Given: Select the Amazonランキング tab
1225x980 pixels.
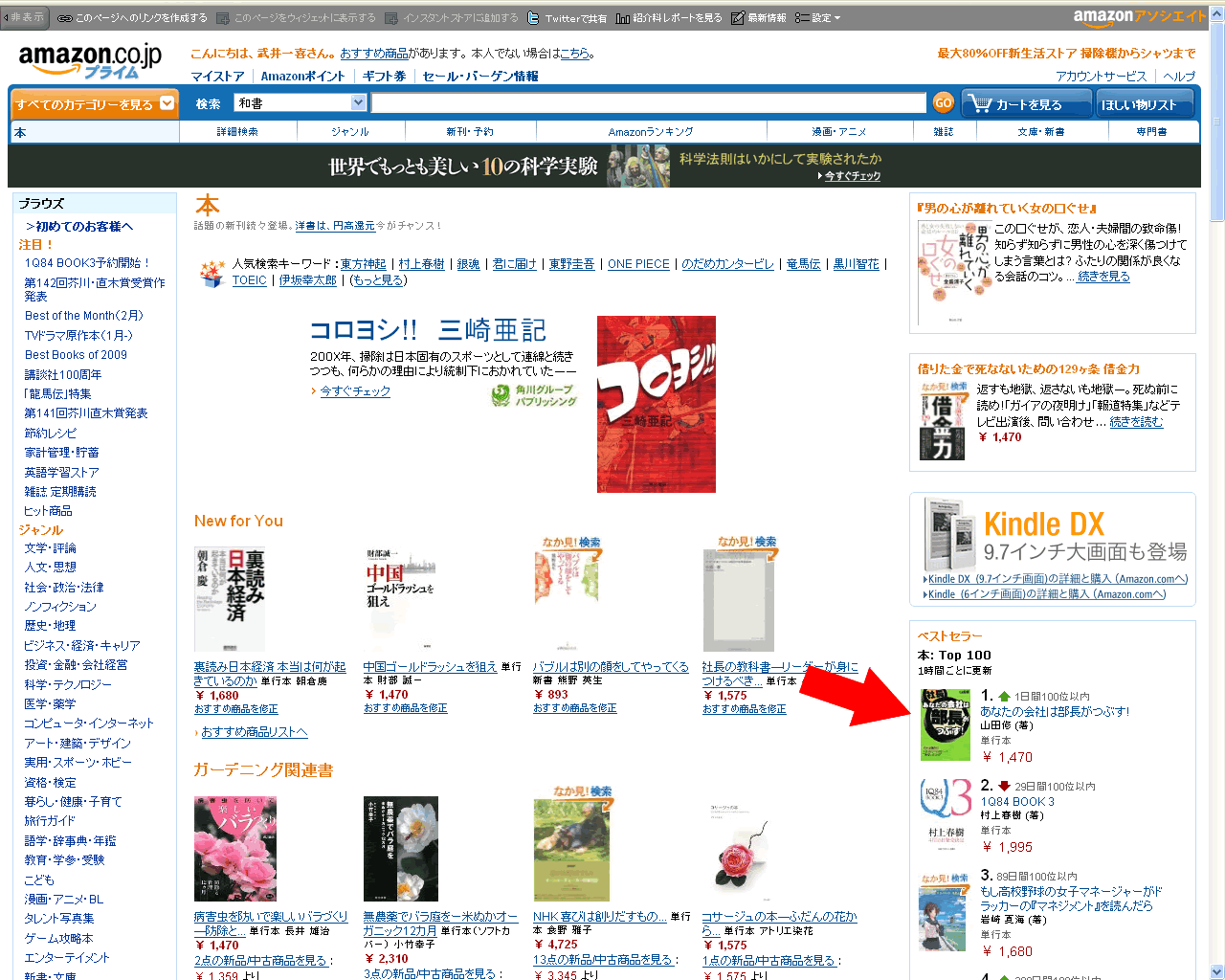Looking at the screenshot, I should click(x=651, y=132).
